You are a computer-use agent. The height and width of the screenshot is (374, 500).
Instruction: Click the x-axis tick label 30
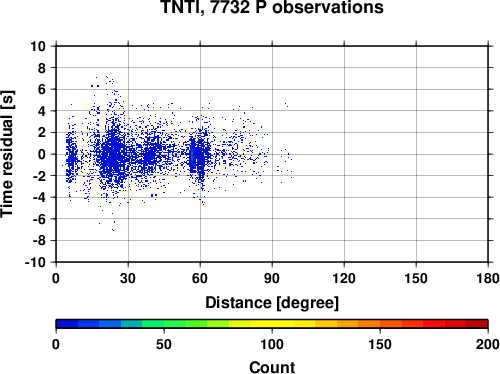tap(128, 278)
